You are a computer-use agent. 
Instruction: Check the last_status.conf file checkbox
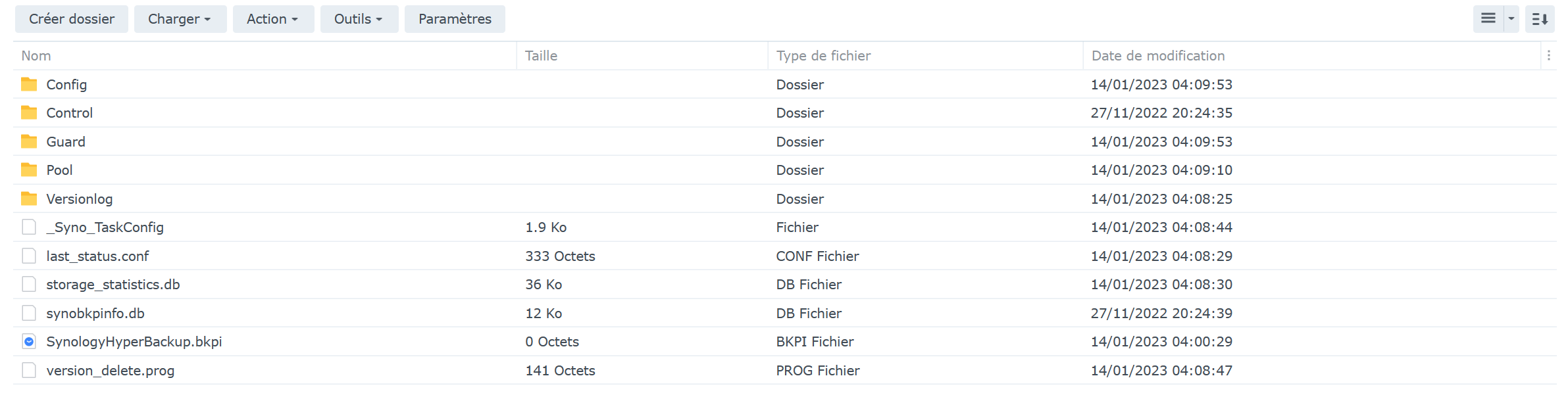(x=29, y=256)
